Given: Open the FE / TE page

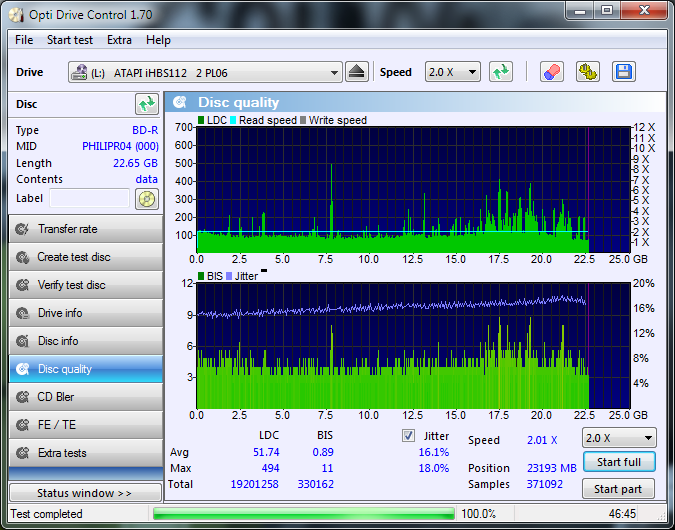Looking at the screenshot, I should [86, 425].
